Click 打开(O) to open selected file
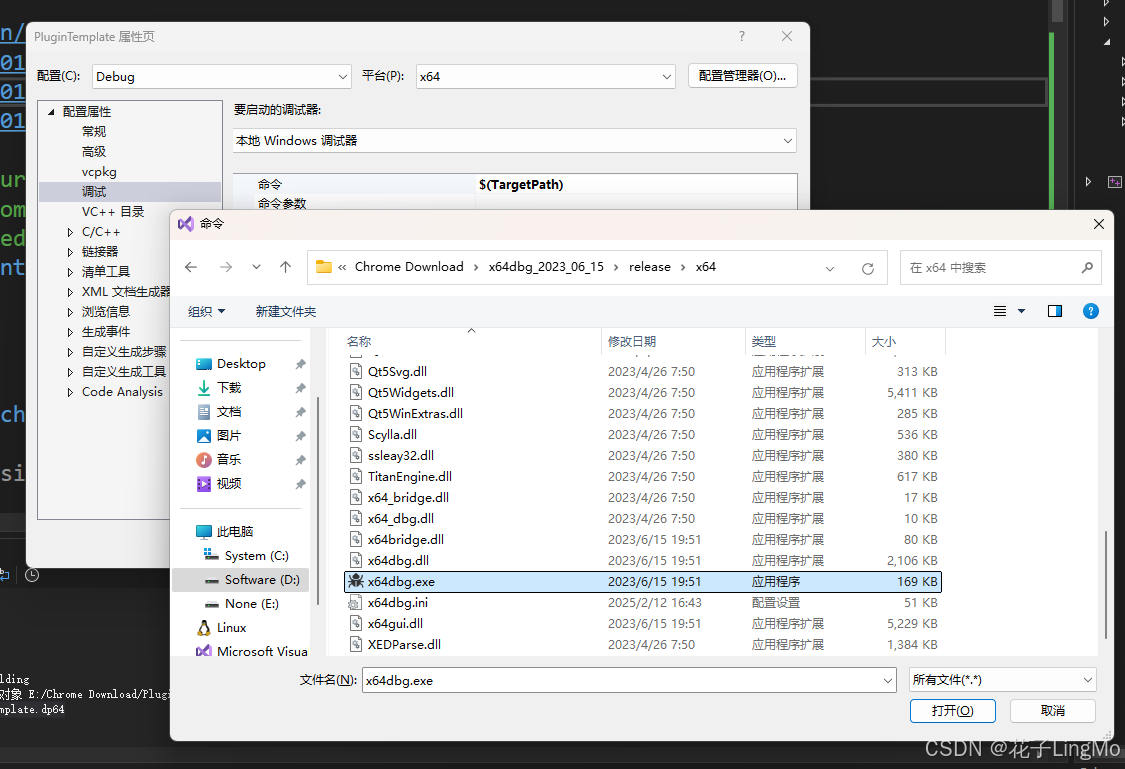The width and height of the screenshot is (1125, 769). click(952, 711)
